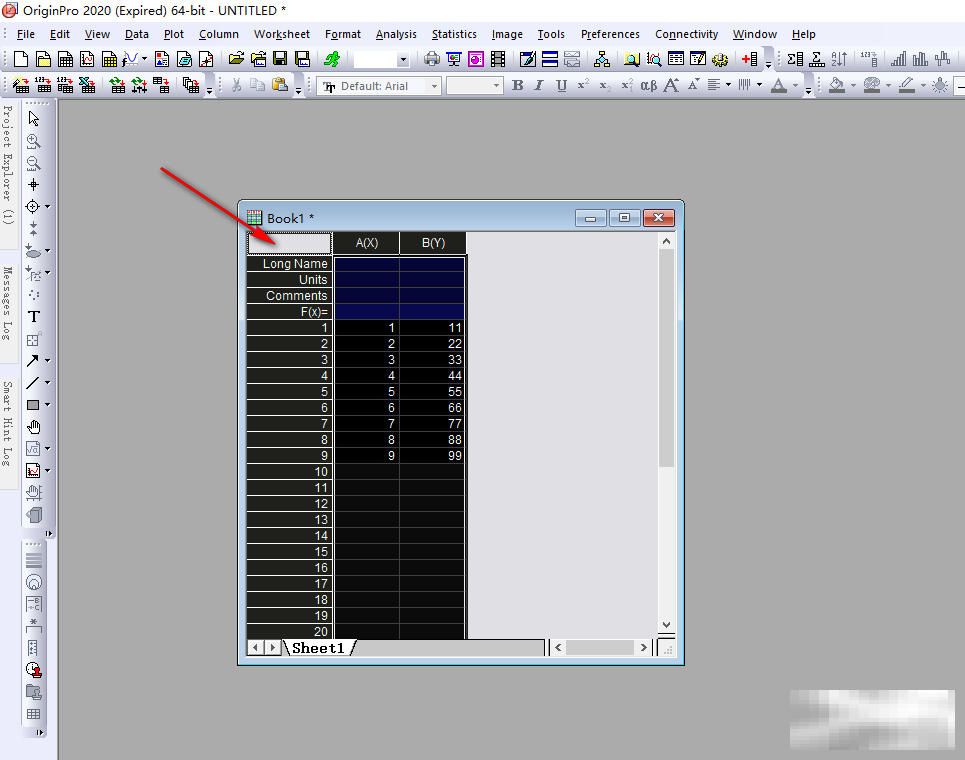Toggle Underline text formatting
This screenshot has height=760, width=965.
click(x=561, y=86)
